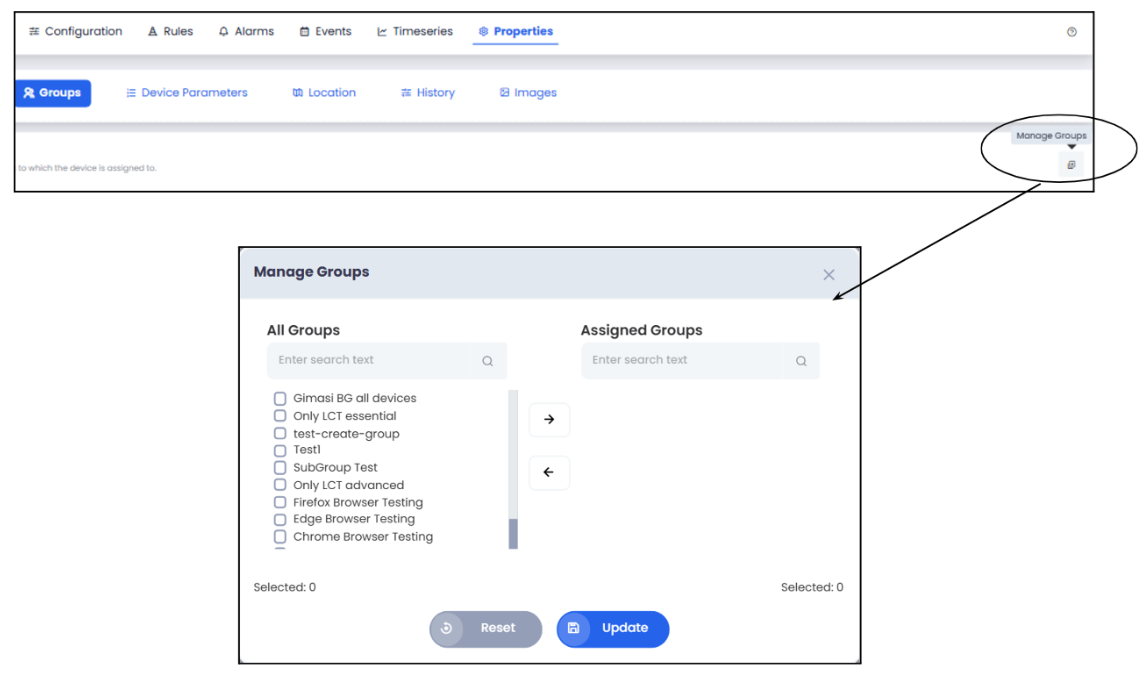Click the All Groups search magnifier icon
1148x677 pixels.
488,361
